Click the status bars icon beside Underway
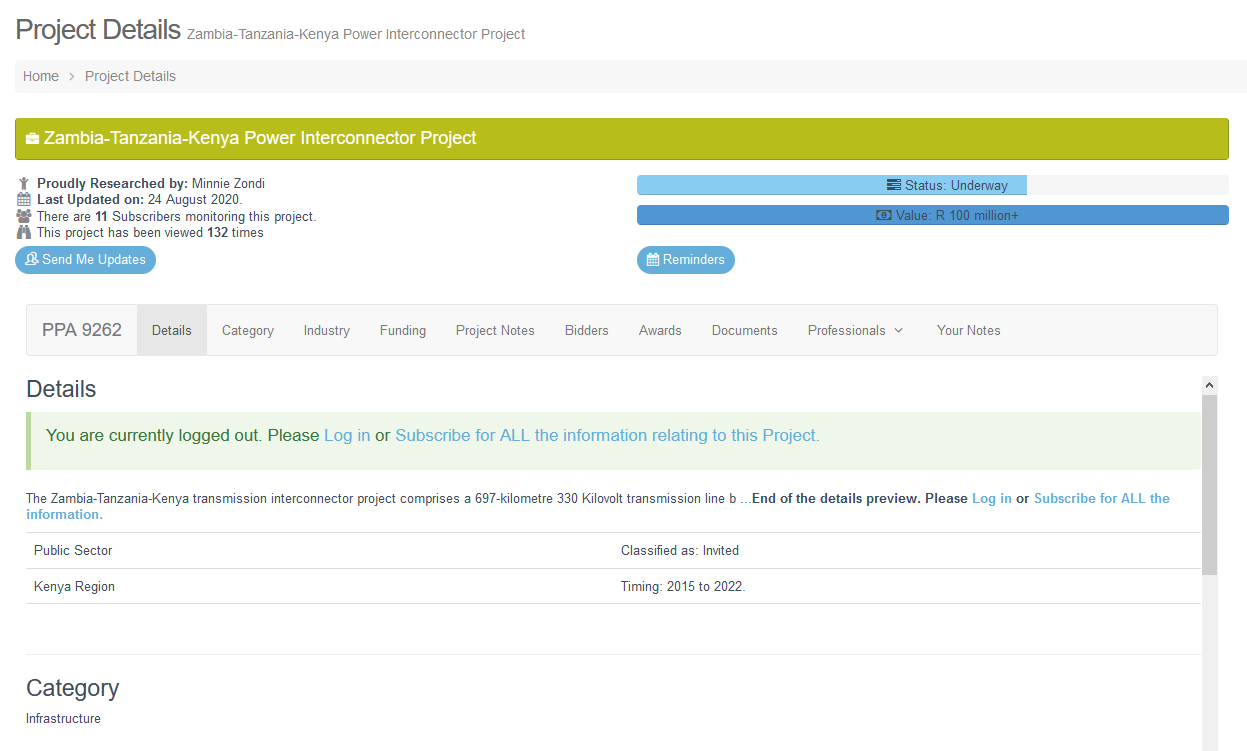Image resolution: width=1247 pixels, height=751 pixels. [x=894, y=186]
